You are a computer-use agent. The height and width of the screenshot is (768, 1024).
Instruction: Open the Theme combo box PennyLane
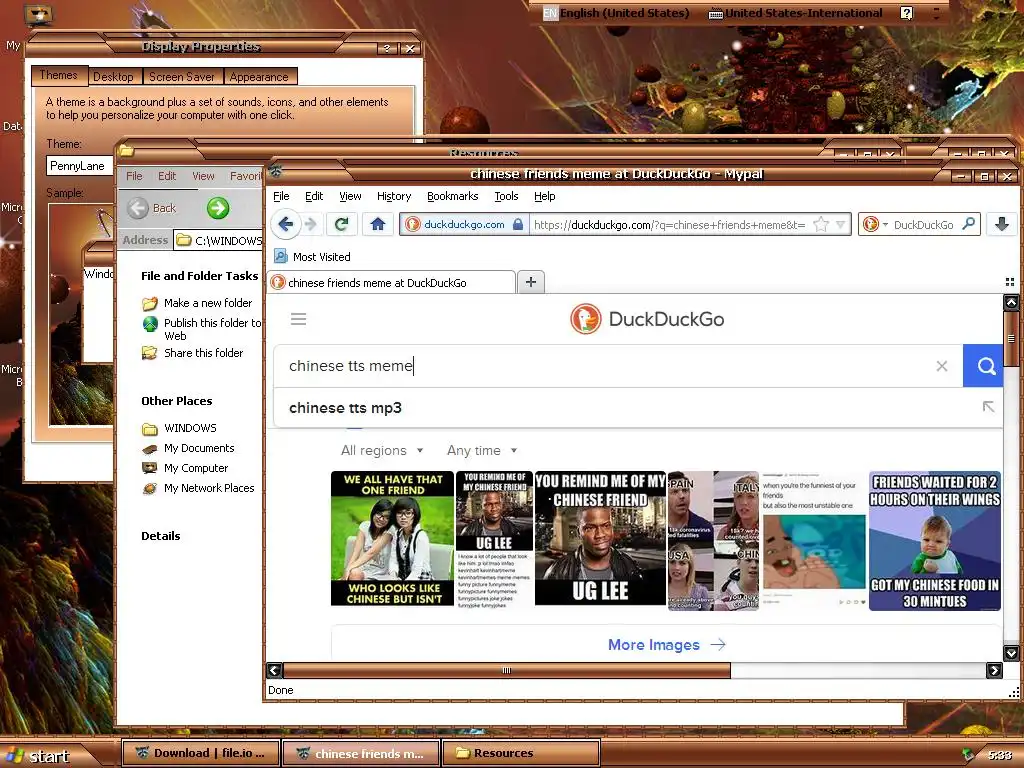point(80,166)
